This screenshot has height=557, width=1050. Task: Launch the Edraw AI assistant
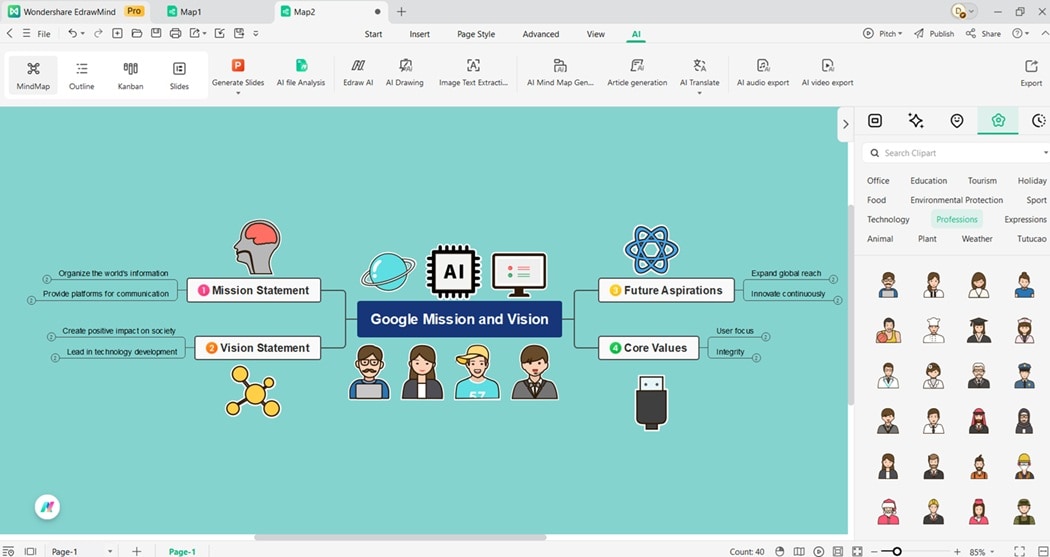[358, 73]
